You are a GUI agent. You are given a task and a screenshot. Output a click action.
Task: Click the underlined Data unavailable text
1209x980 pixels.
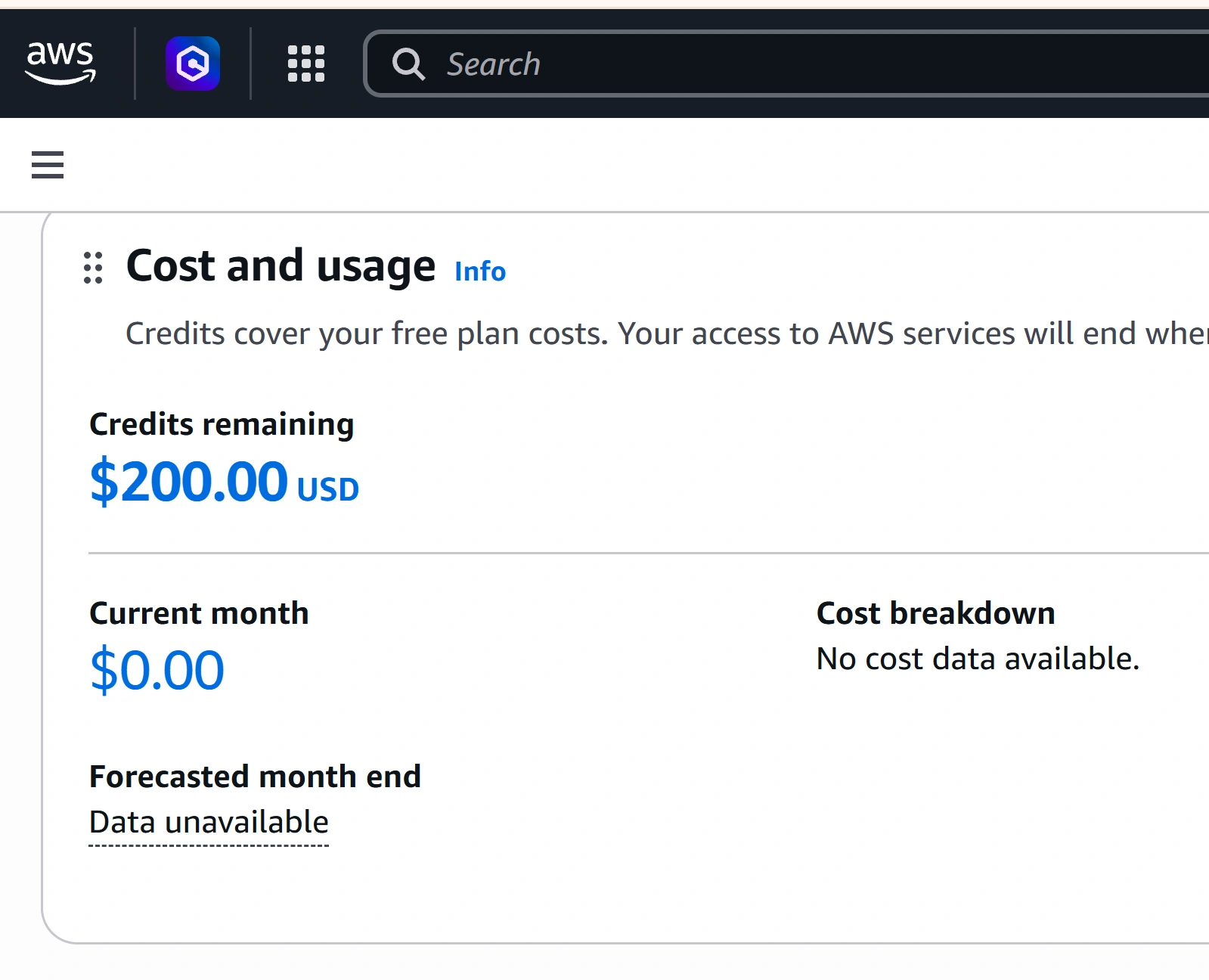pos(209,822)
